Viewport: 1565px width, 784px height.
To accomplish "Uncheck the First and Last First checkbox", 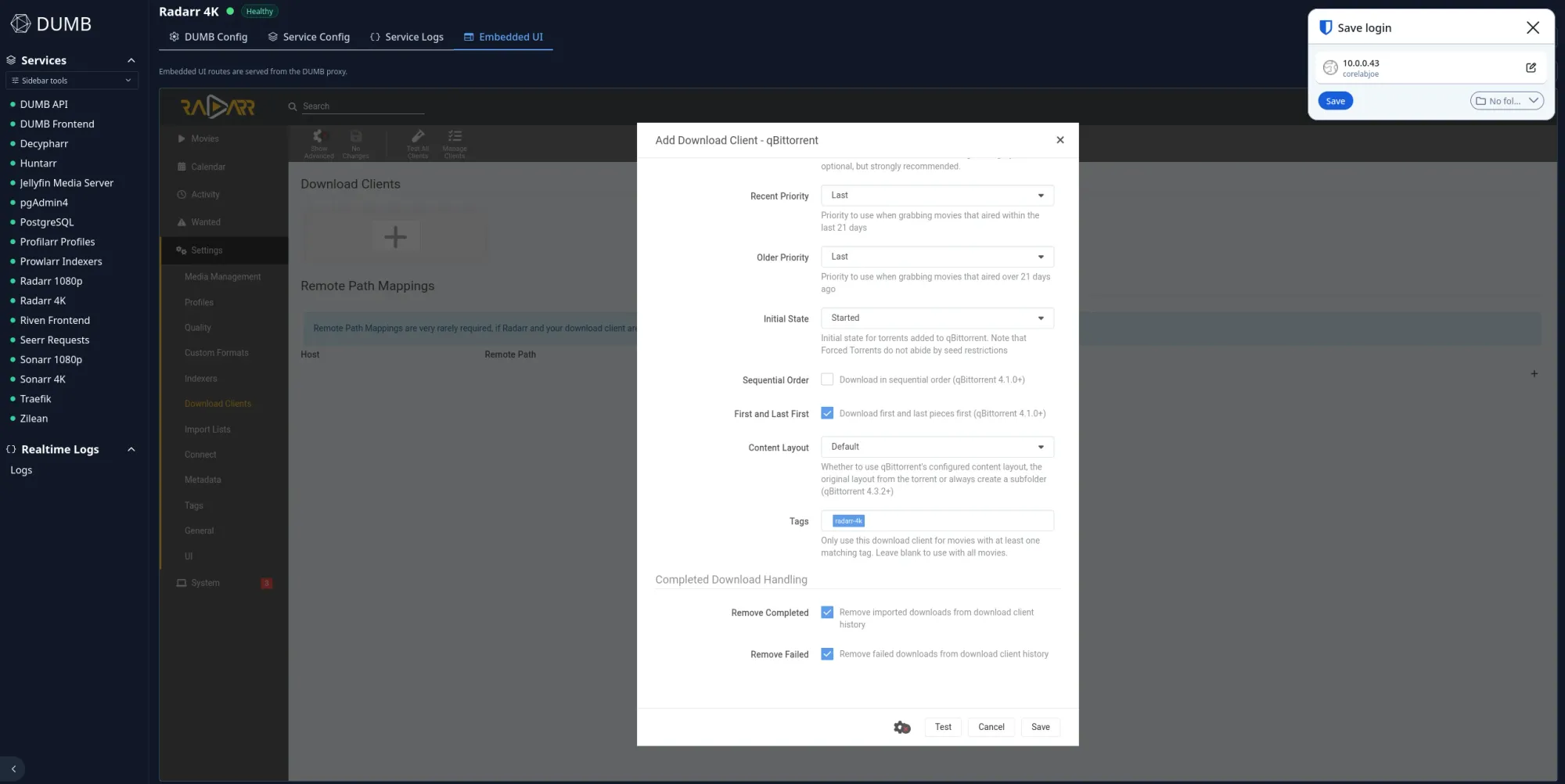I will click(x=827, y=413).
